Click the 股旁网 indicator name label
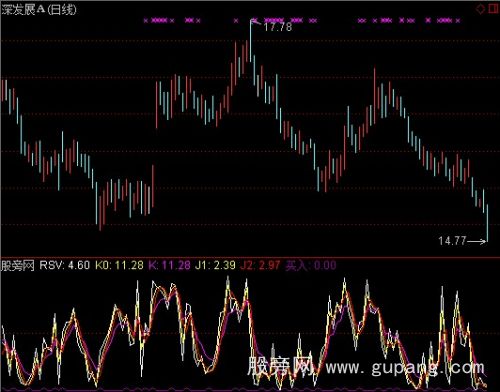Screen dimensions: 500x392 18,266
